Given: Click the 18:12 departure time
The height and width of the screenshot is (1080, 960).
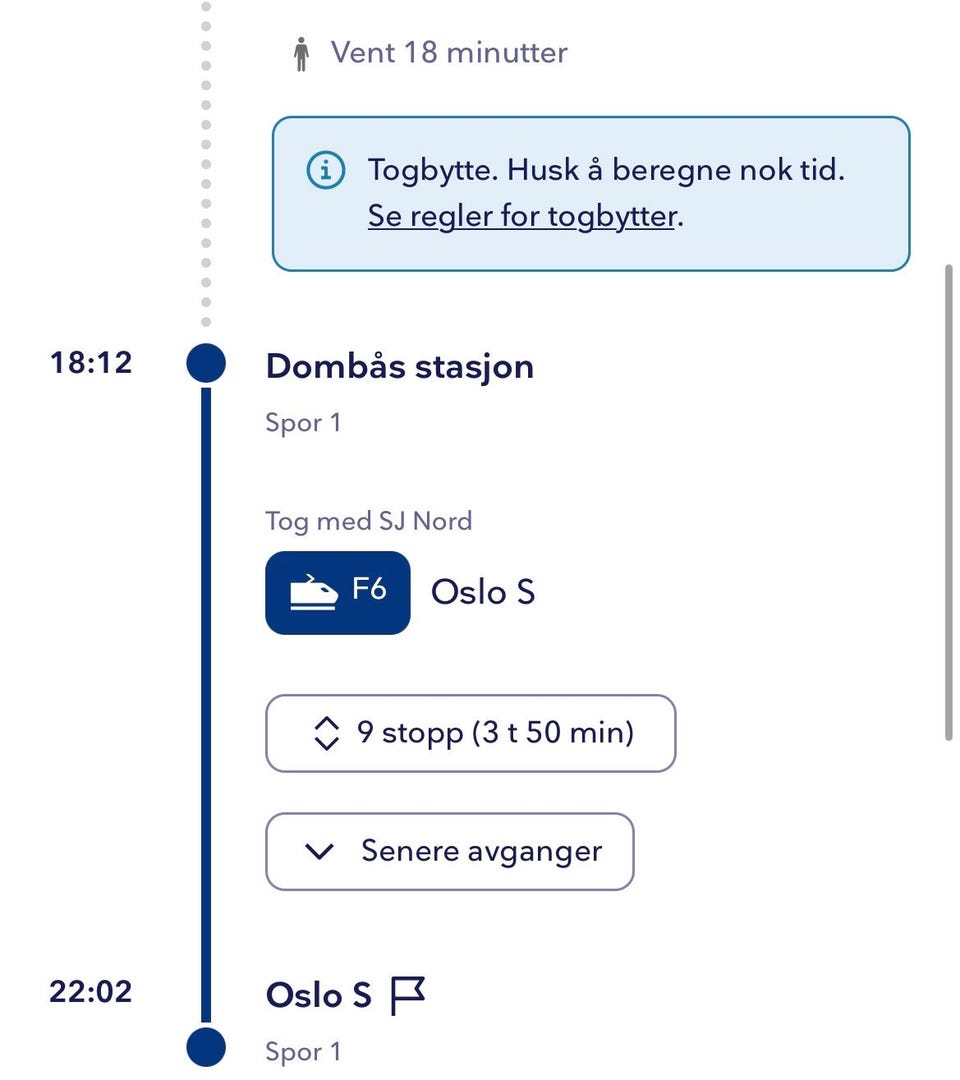Looking at the screenshot, I should coord(91,362).
